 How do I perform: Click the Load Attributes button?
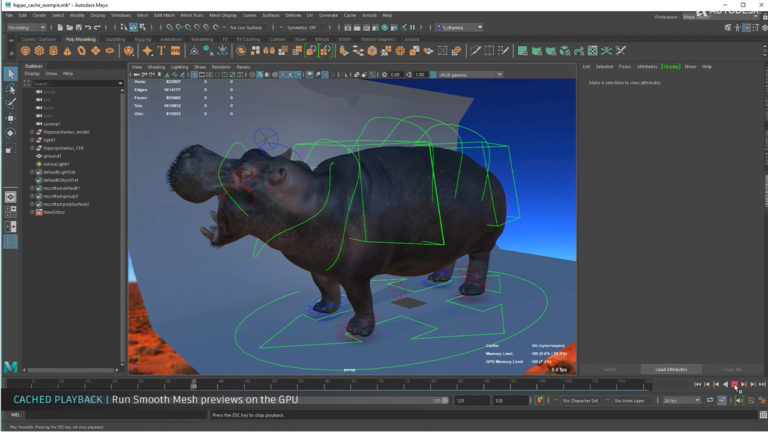[672, 369]
